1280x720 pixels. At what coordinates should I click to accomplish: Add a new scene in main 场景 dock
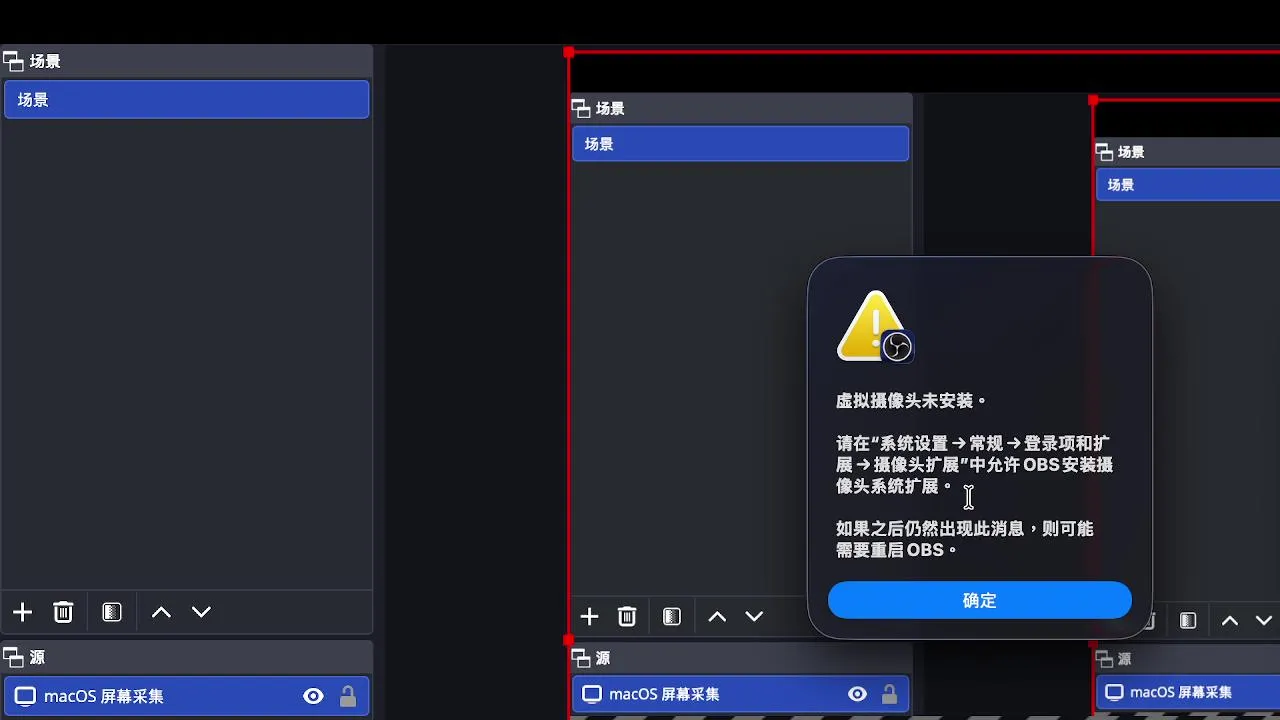[x=22, y=612]
